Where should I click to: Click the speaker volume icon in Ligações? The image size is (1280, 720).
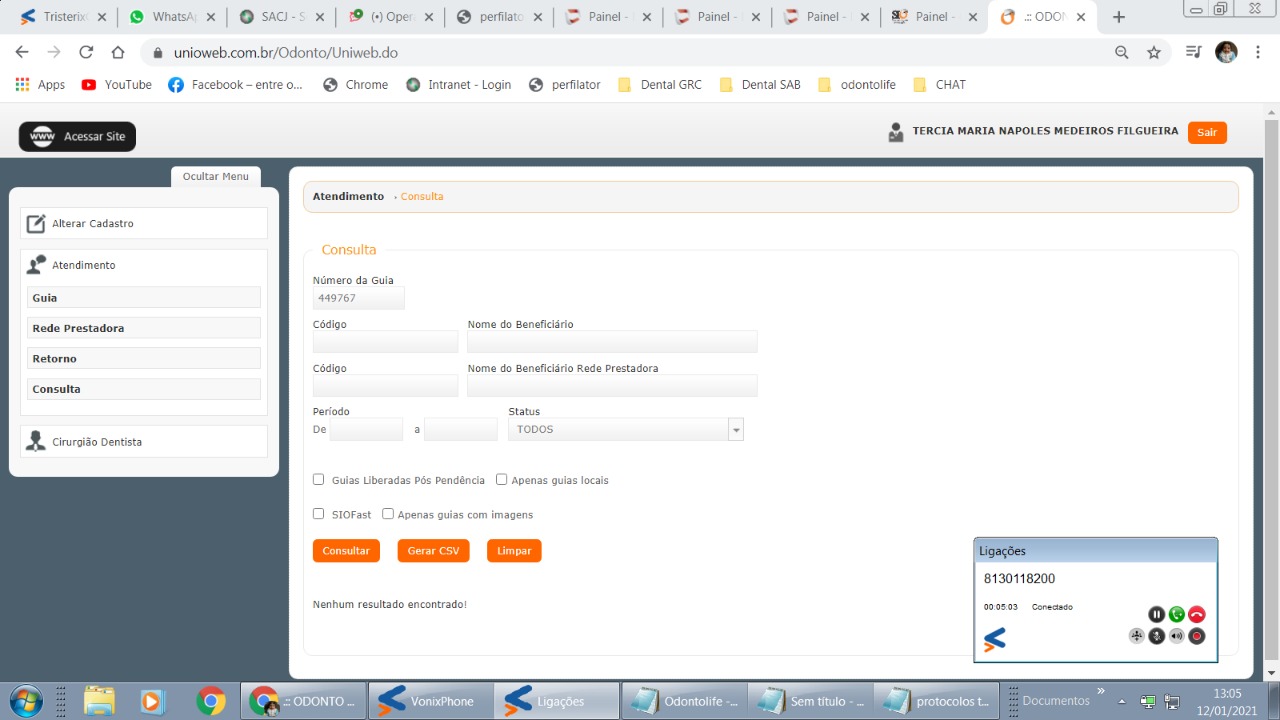pyautogui.click(x=1176, y=636)
